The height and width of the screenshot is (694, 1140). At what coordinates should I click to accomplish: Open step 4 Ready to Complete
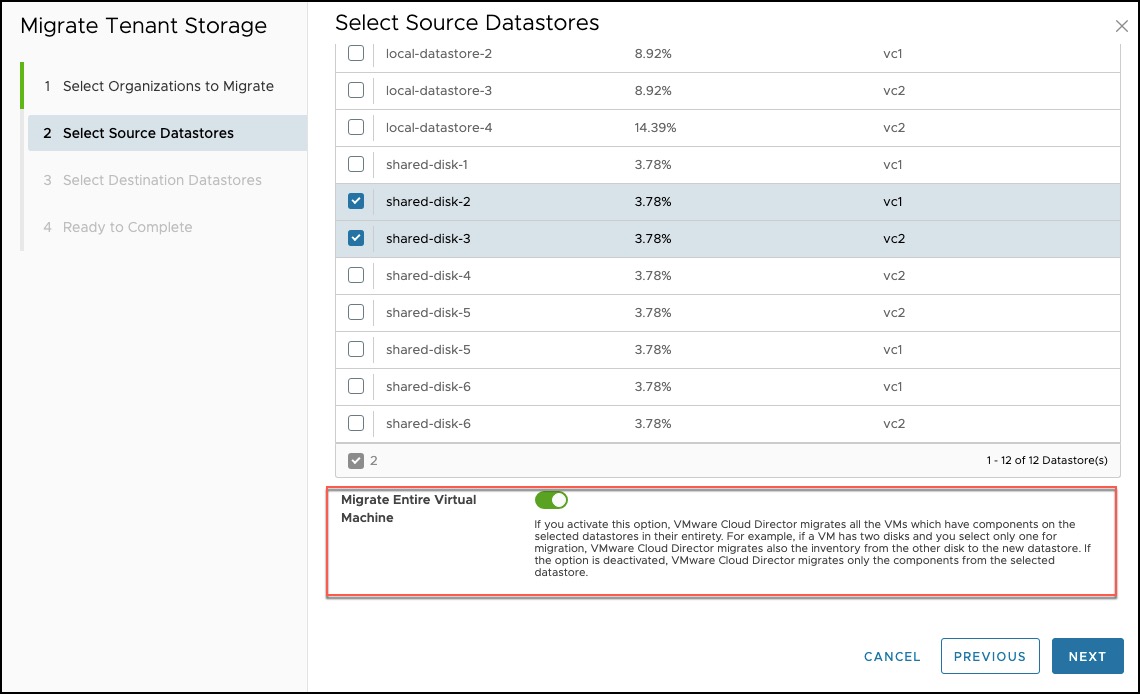pos(127,227)
